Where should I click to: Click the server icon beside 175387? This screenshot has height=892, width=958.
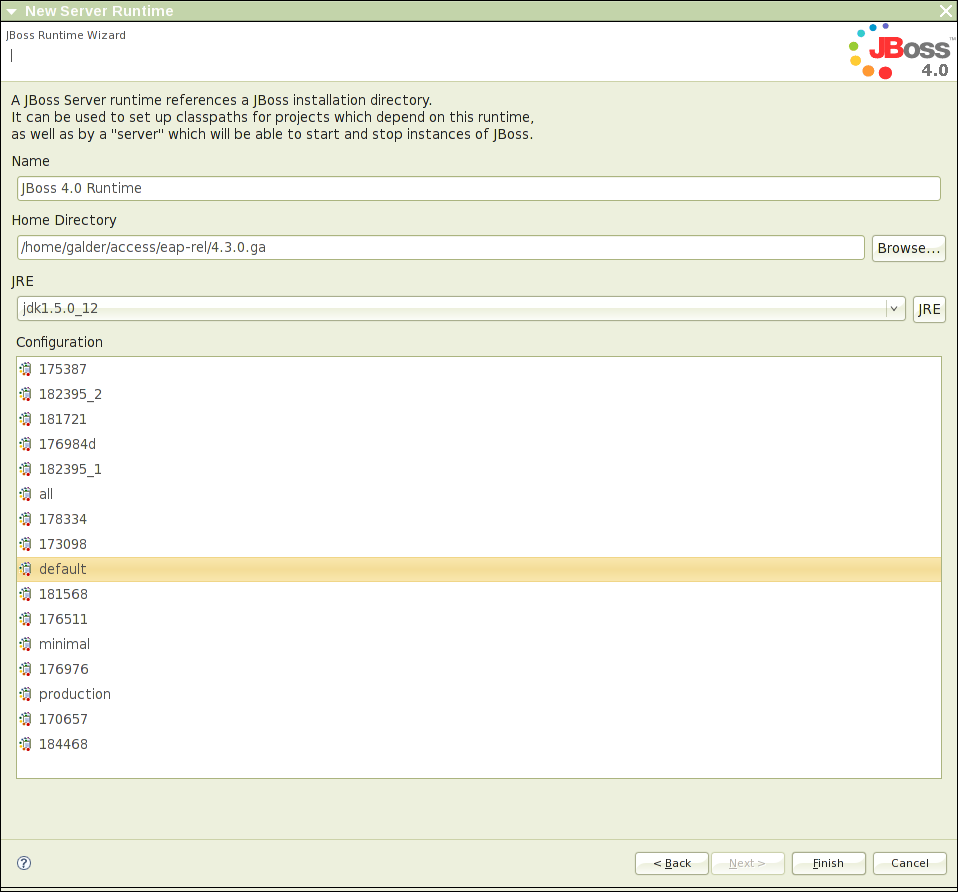point(26,369)
